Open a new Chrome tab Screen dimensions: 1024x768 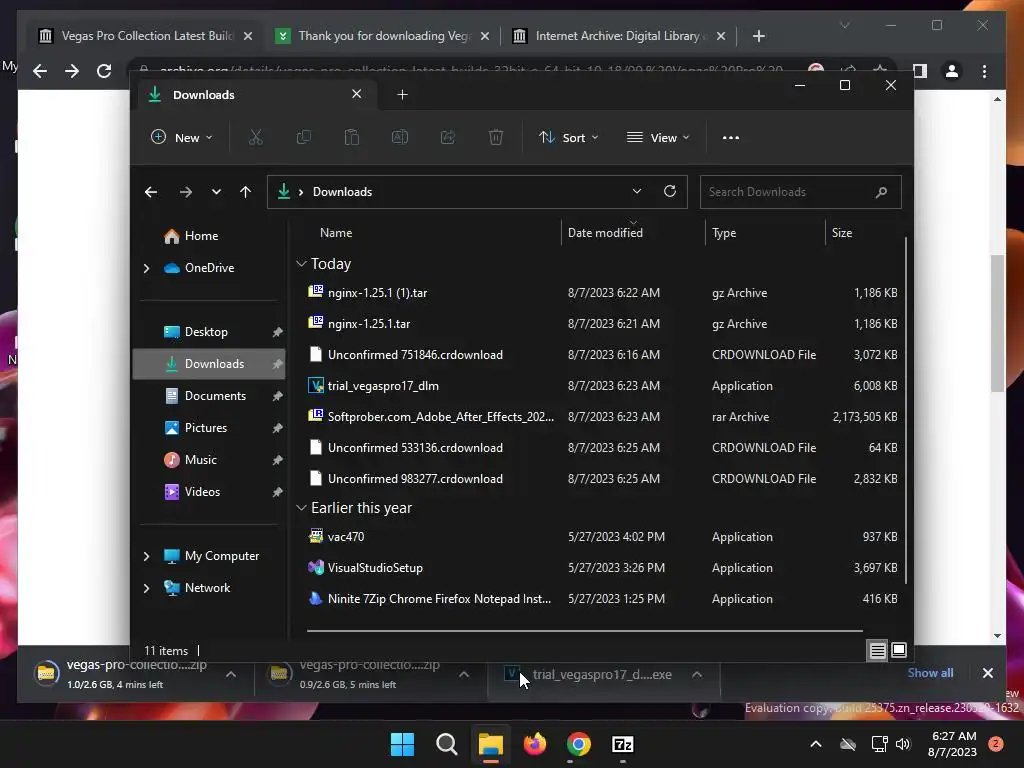758,36
